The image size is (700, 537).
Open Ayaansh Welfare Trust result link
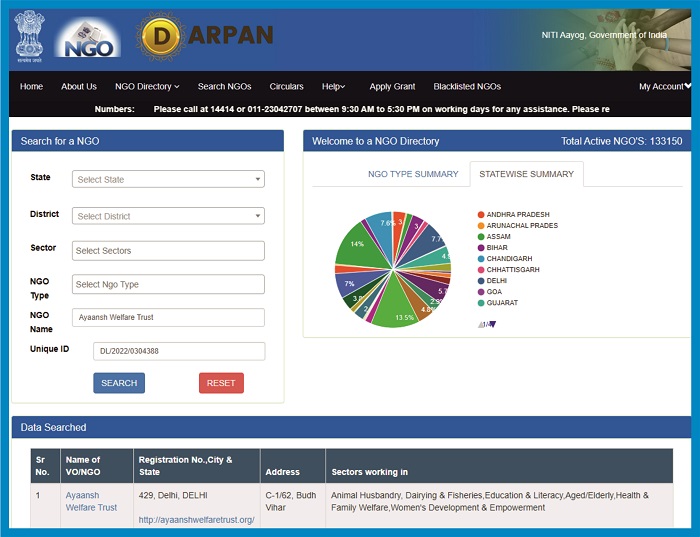click(91, 501)
